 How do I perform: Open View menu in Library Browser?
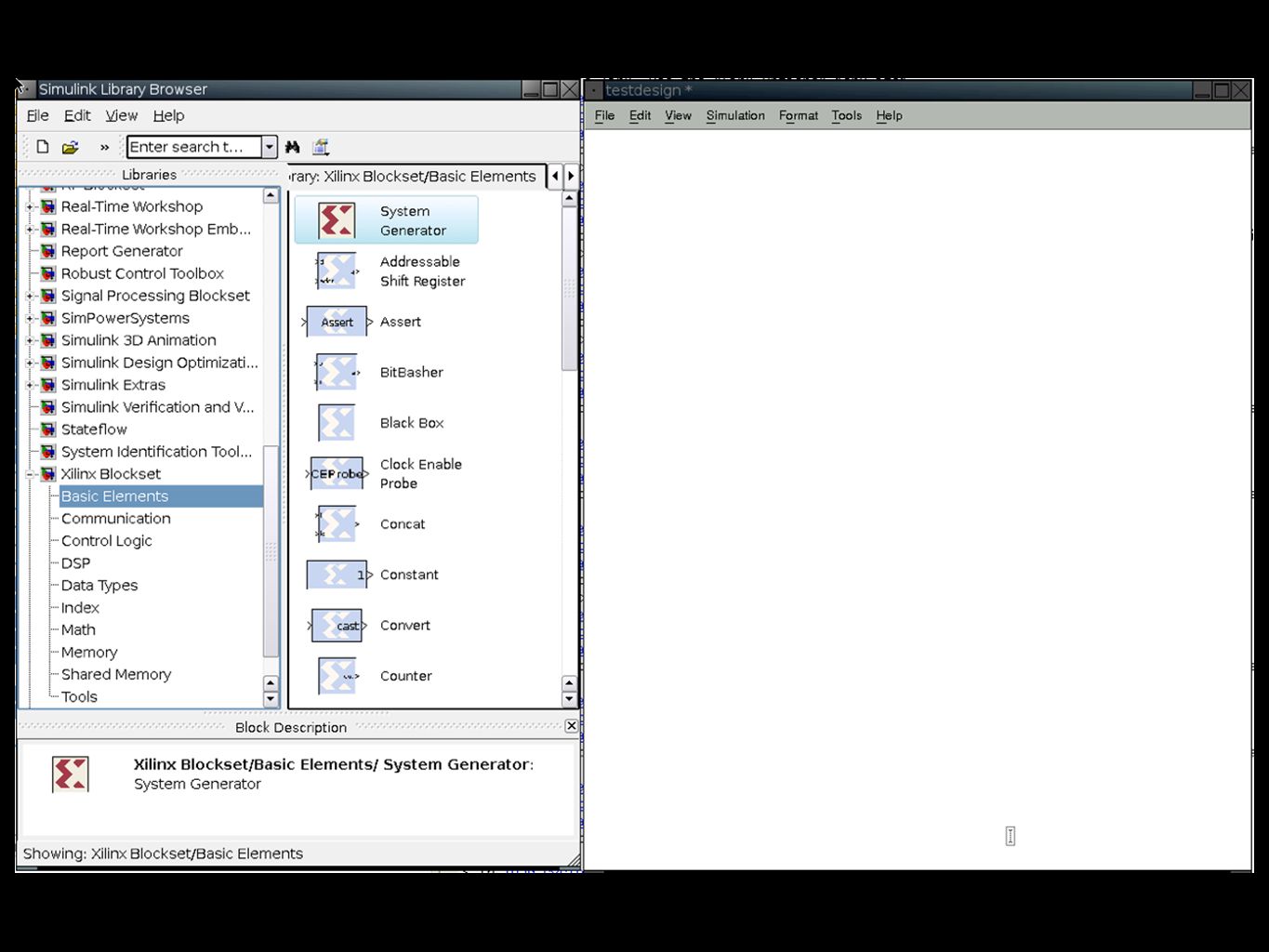click(121, 115)
